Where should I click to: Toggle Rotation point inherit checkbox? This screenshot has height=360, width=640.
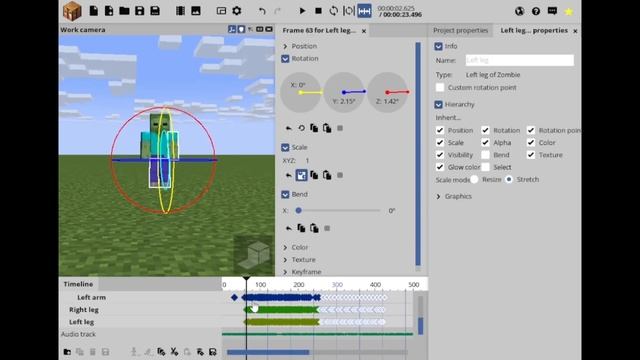coord(531,130)
